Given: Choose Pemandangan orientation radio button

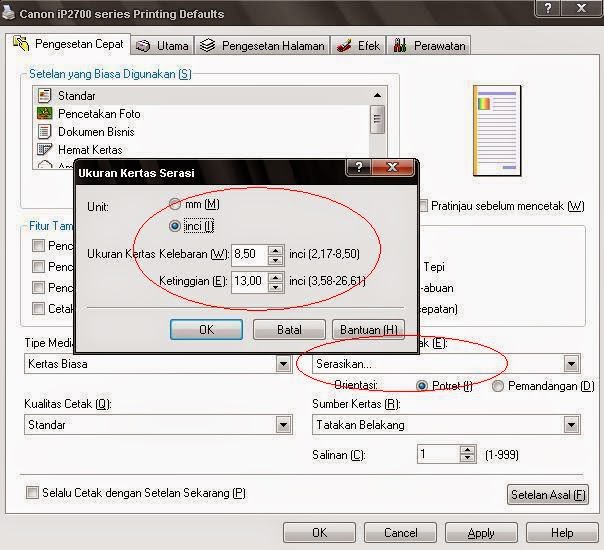Looking at the screenshot, I should click(x=498, y=386).
